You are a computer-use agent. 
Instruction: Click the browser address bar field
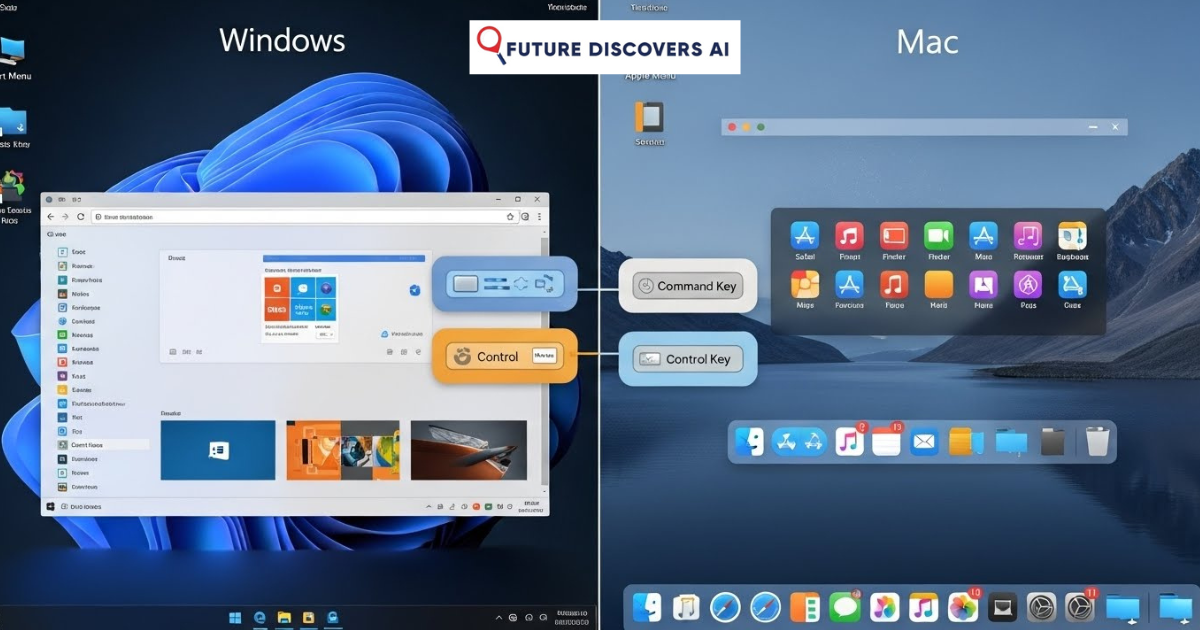pos(300,216)
